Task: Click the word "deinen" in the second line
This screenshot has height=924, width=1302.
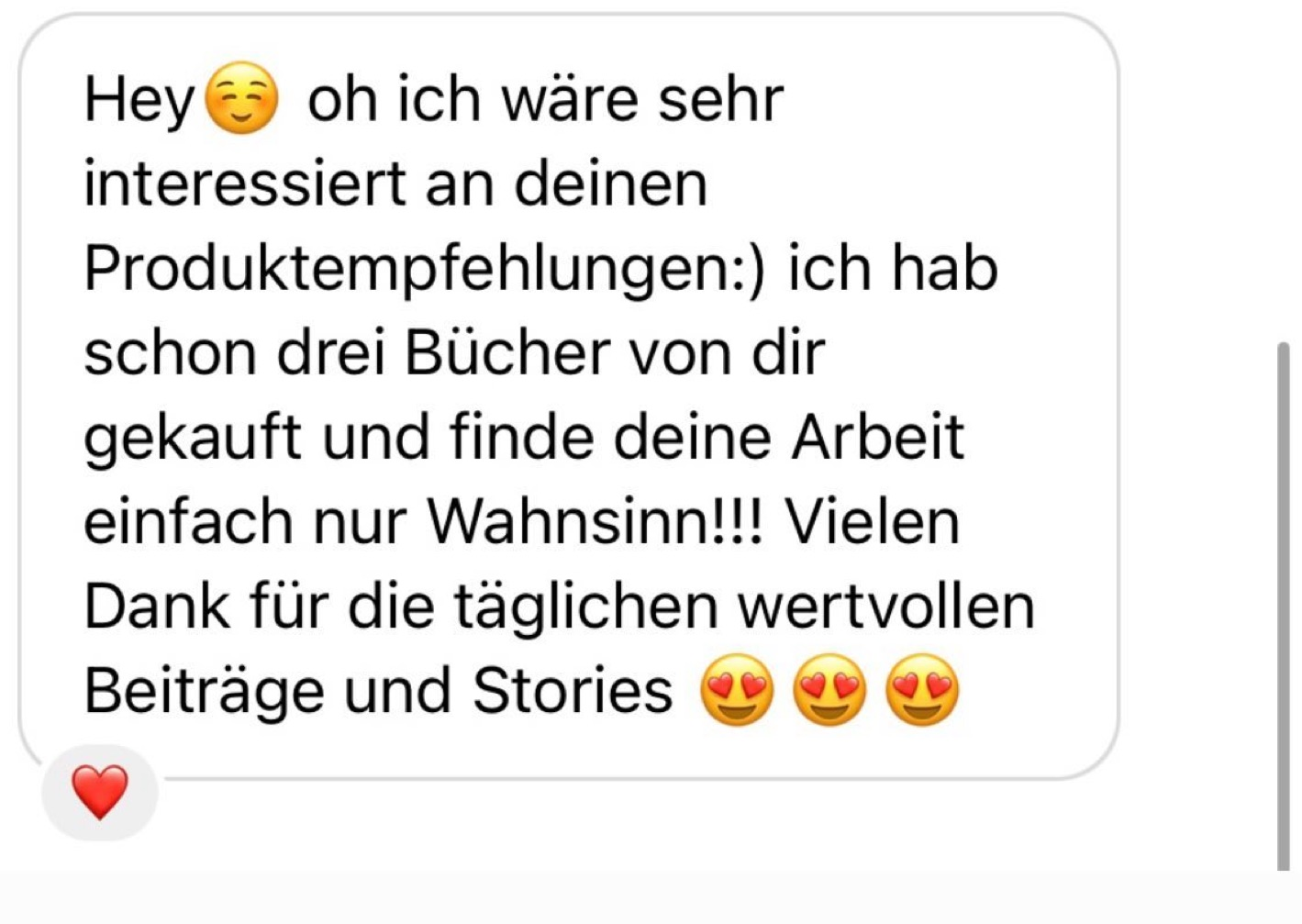Action: (x=610, y=184)
